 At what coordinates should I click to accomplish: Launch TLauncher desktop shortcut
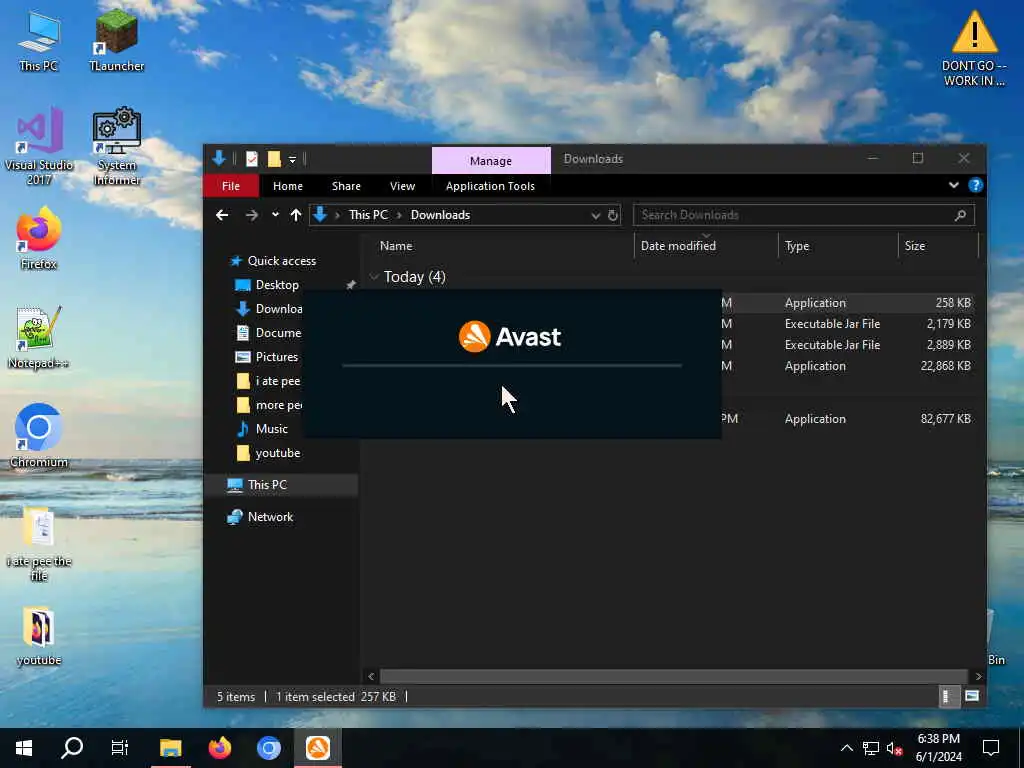click(x=116, y=40)
